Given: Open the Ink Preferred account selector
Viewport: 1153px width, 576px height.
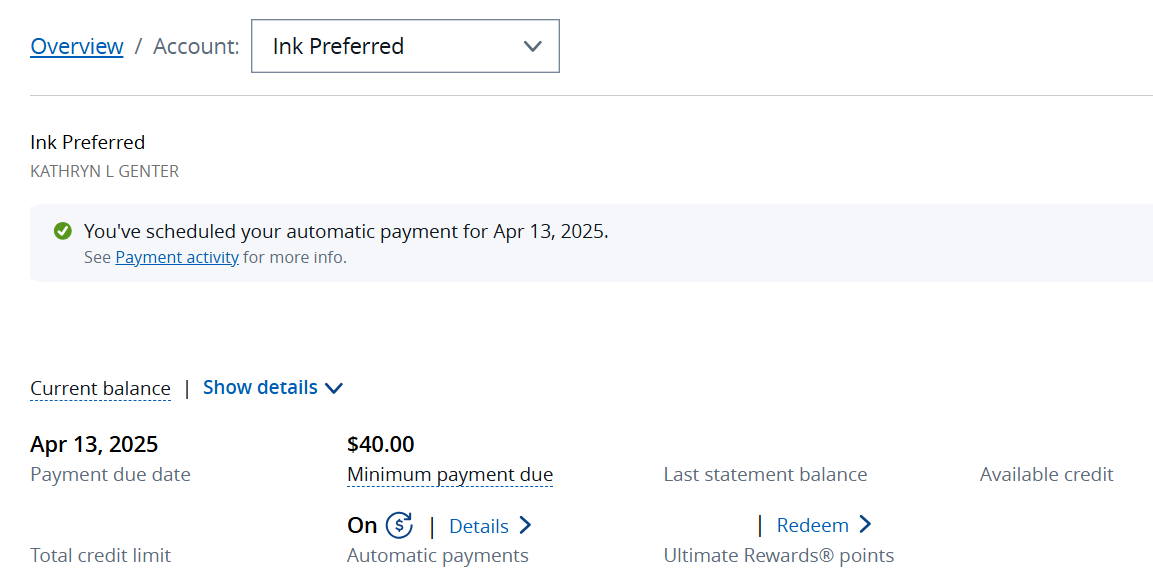Looking at the screenshot, I should click(x=405, y=46).
